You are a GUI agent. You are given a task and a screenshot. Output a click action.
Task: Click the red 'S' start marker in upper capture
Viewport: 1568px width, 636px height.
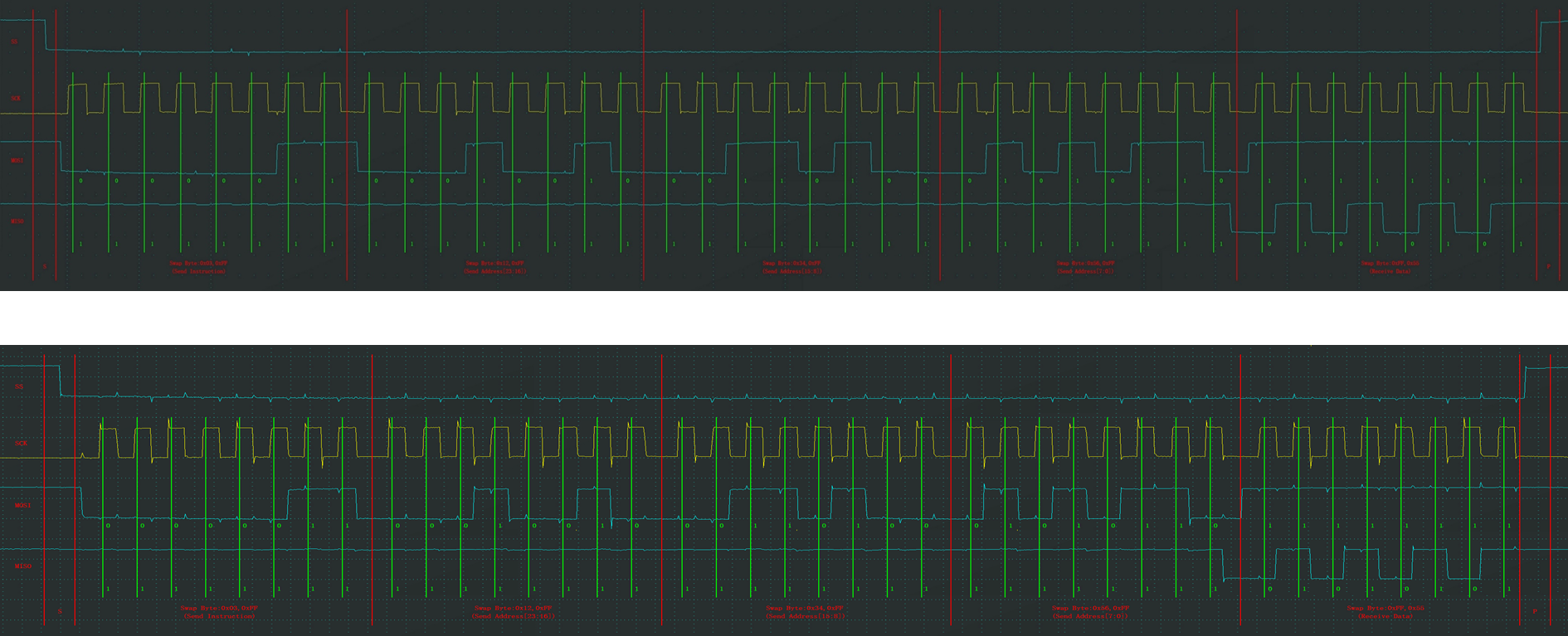tap(45, 267)
